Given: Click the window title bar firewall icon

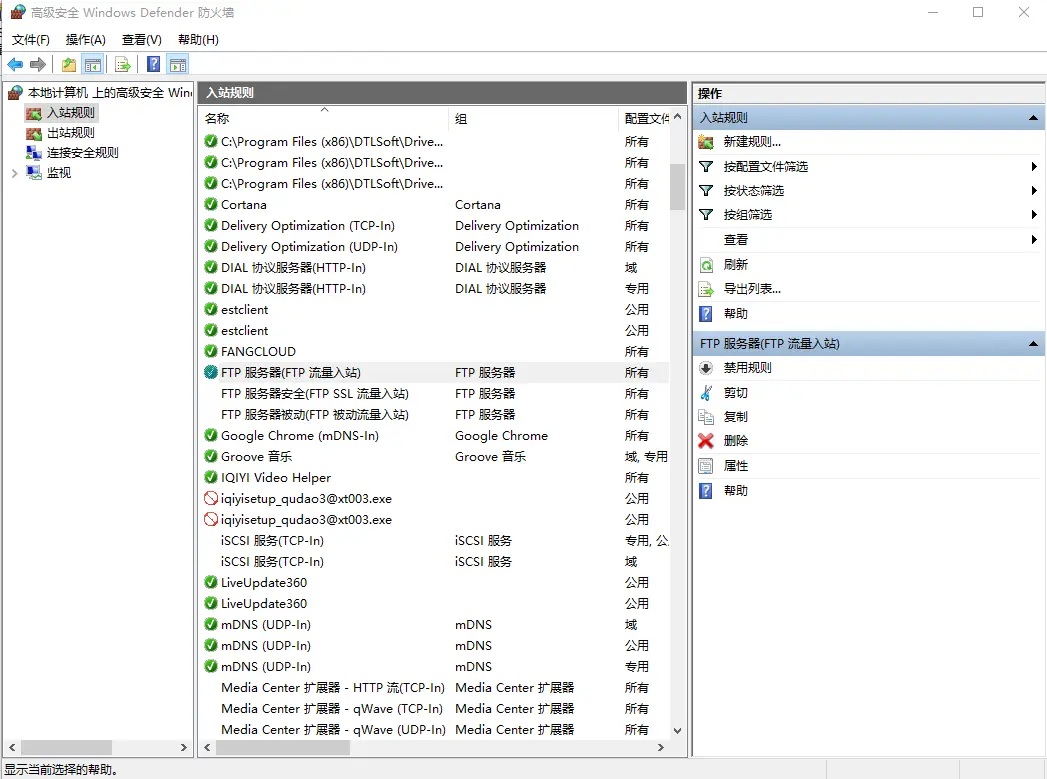Looking at the screenshot, I should coord(17,12).
